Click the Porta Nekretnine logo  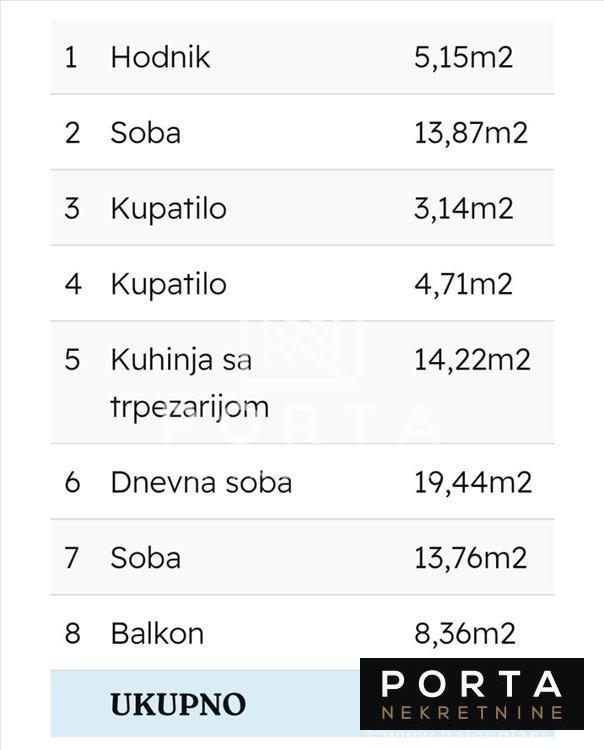point(471,693)
